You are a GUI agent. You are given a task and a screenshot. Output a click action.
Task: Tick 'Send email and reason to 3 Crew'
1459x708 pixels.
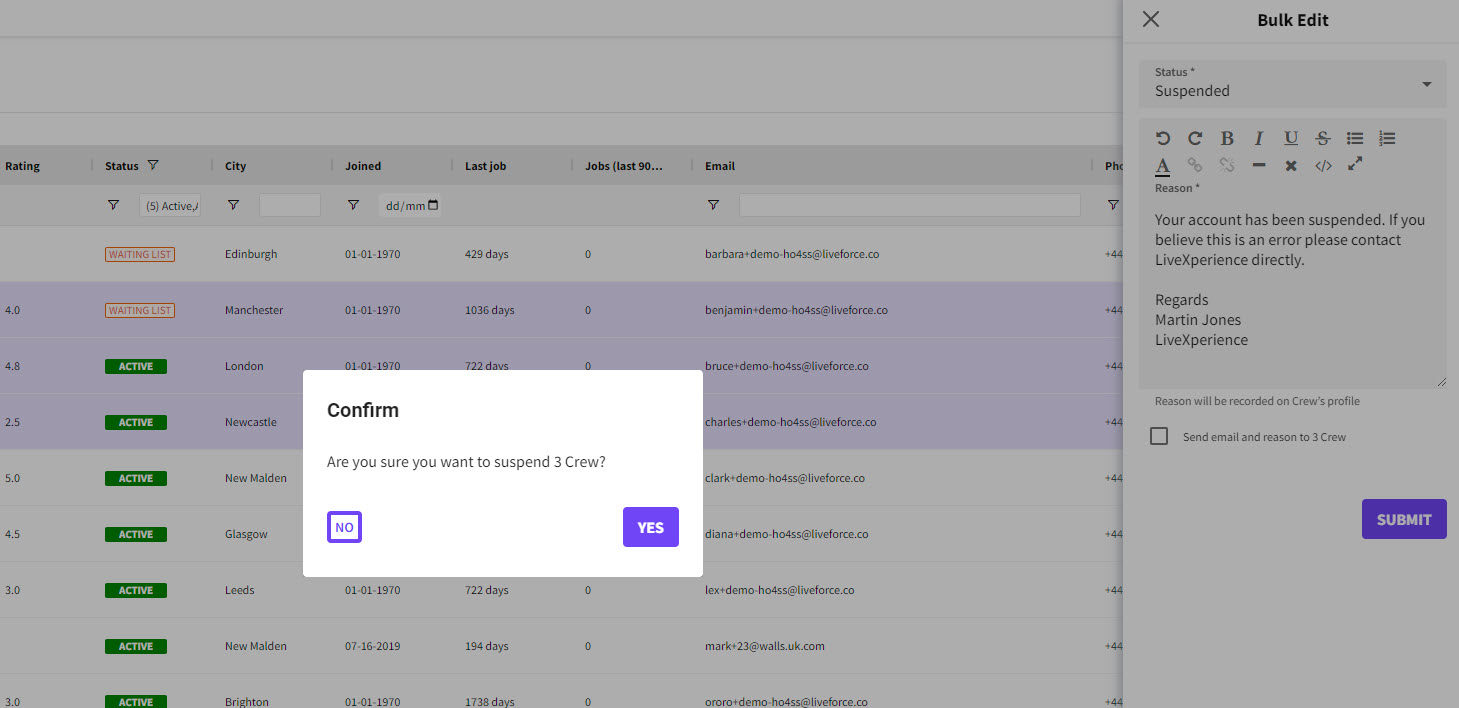click(1159, 437)
